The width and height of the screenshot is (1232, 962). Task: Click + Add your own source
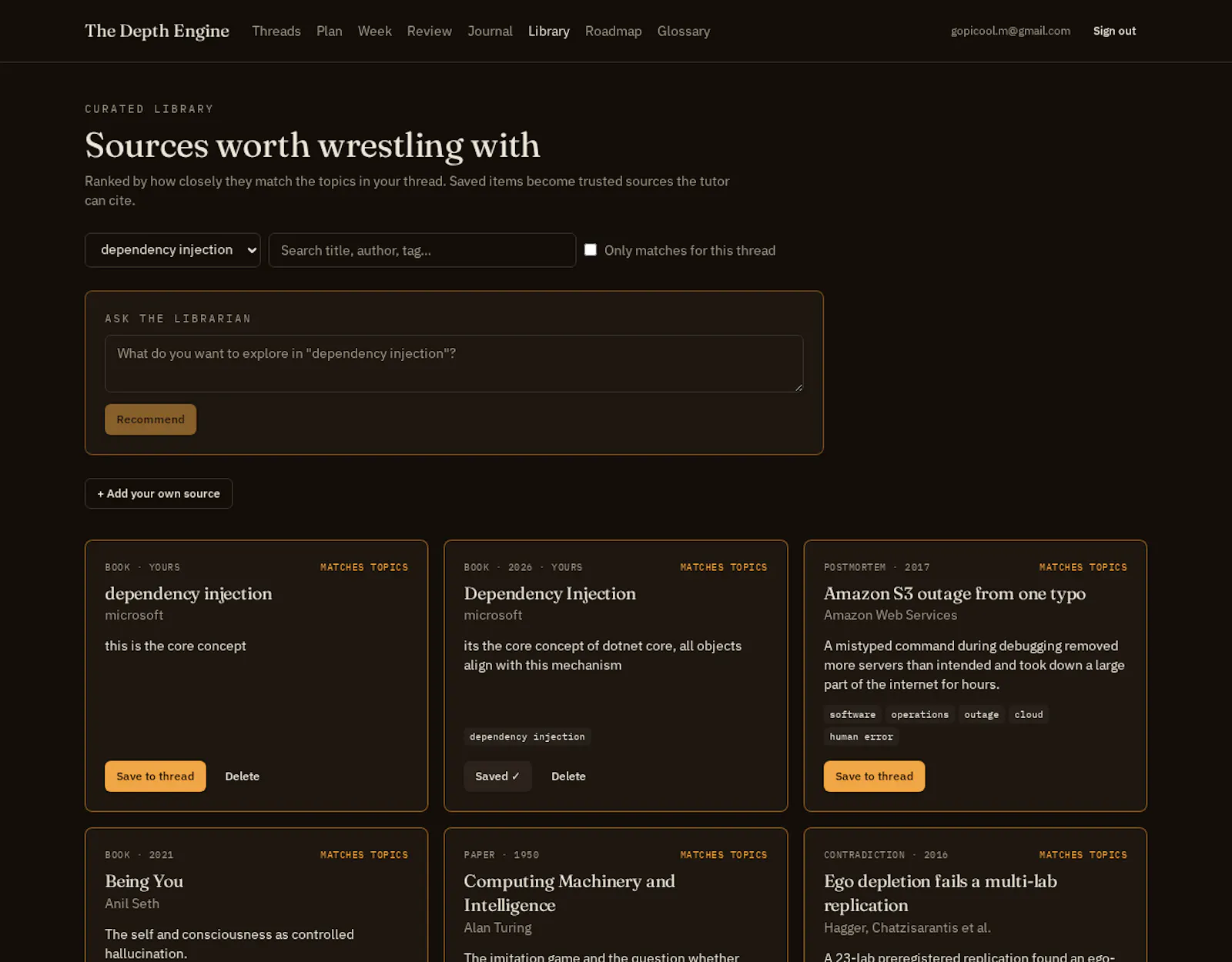click(159, 493)
